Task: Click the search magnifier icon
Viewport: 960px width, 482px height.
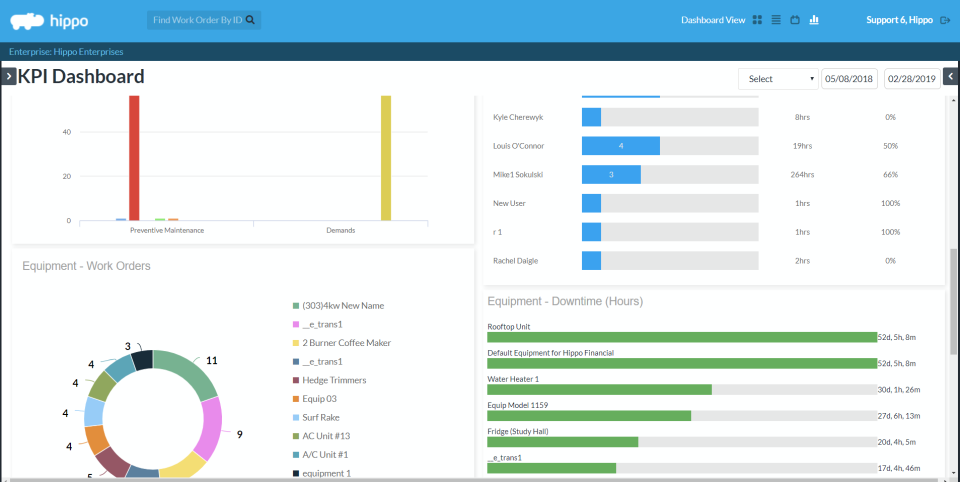Action: [250, 20]
